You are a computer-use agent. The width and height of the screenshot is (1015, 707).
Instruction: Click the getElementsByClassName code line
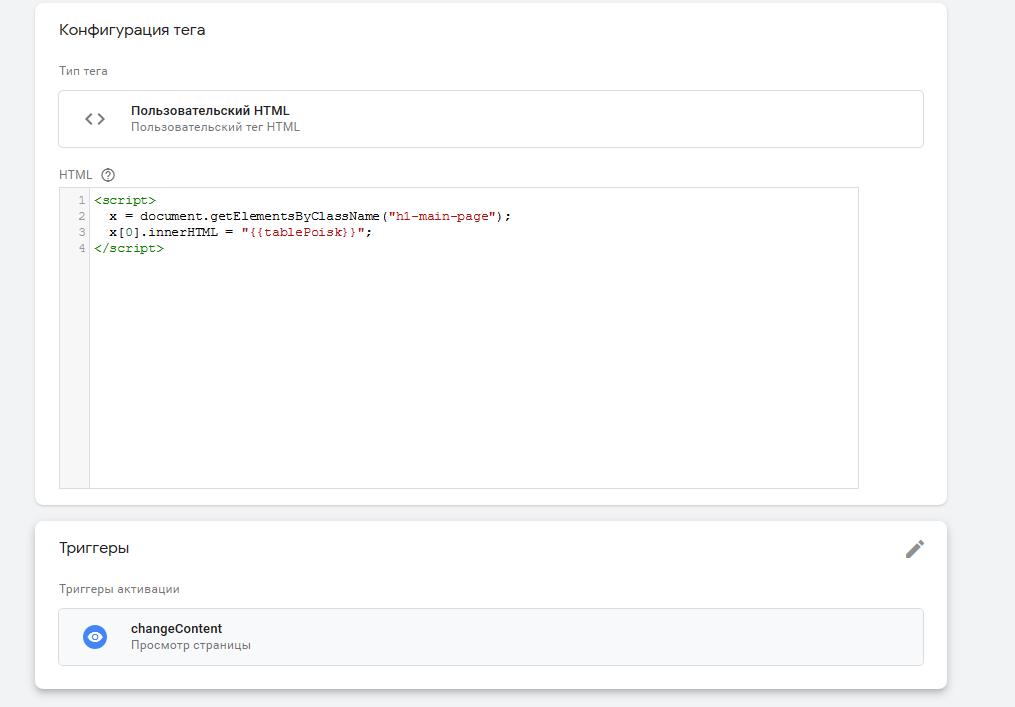(310, 216)
